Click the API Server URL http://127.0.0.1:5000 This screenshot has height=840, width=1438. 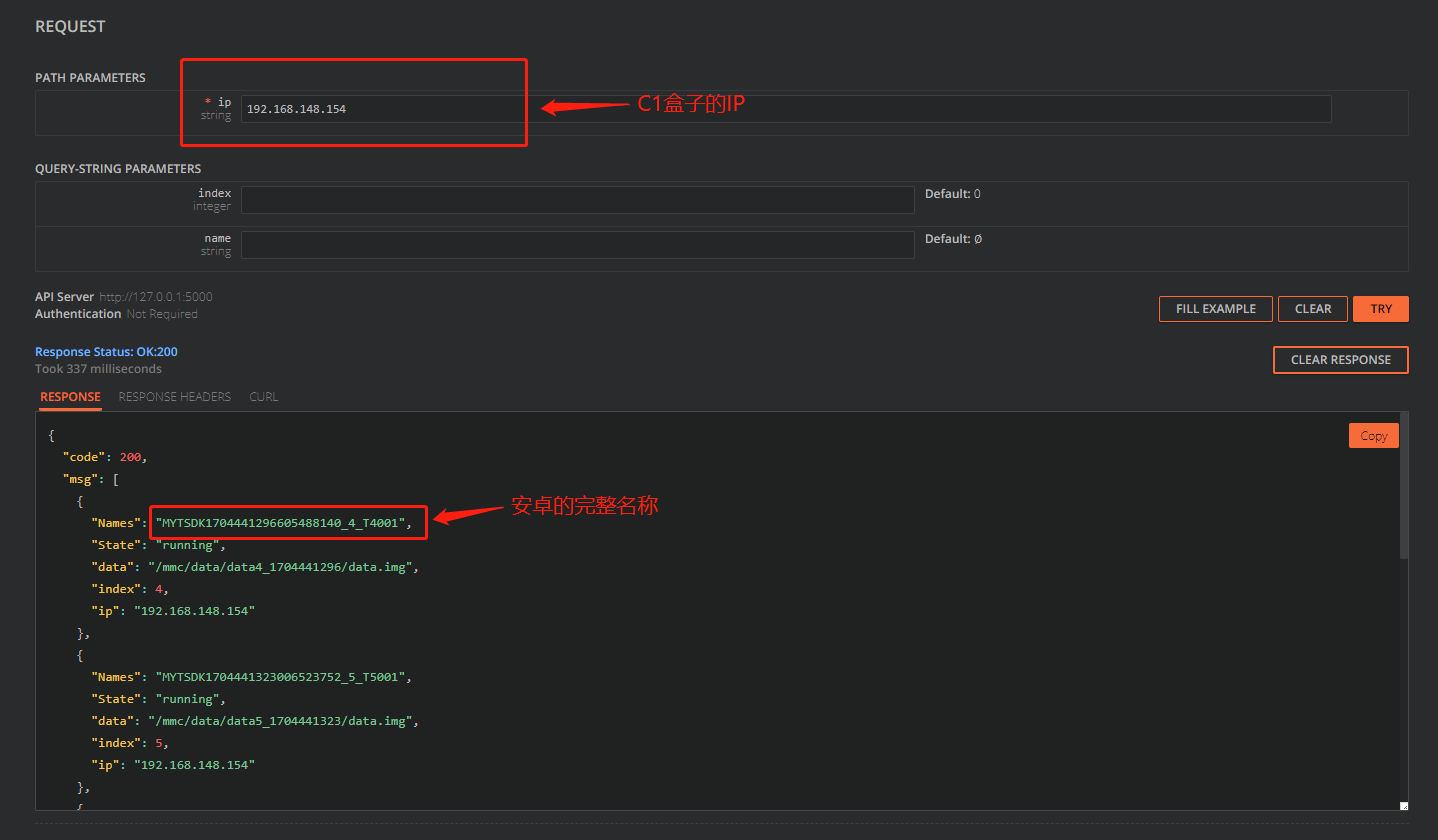pyautogui.click(x=156, y=297)
